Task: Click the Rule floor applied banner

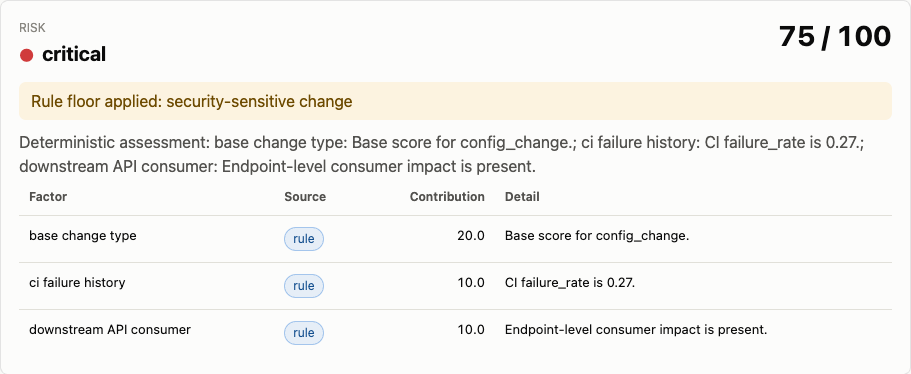Action: click(x=456, y=101)
